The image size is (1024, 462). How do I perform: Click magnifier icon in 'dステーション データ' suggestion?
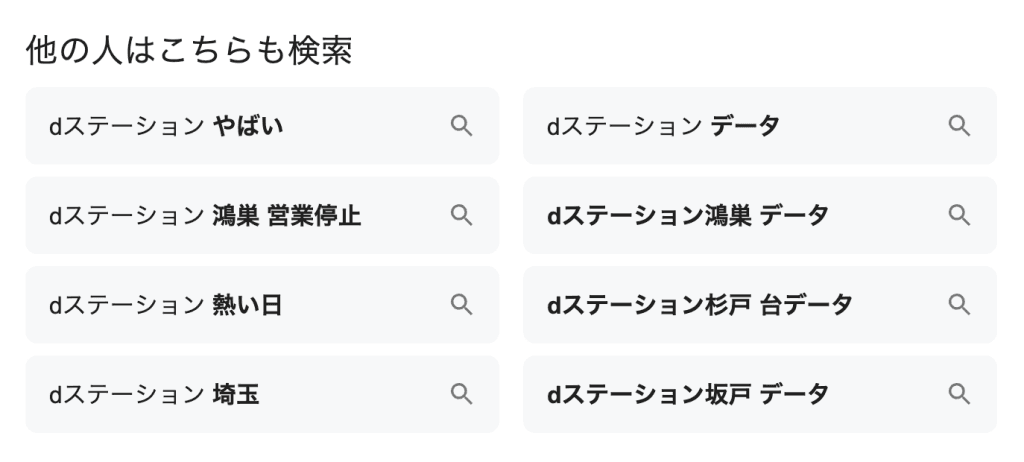click(959, 126)
